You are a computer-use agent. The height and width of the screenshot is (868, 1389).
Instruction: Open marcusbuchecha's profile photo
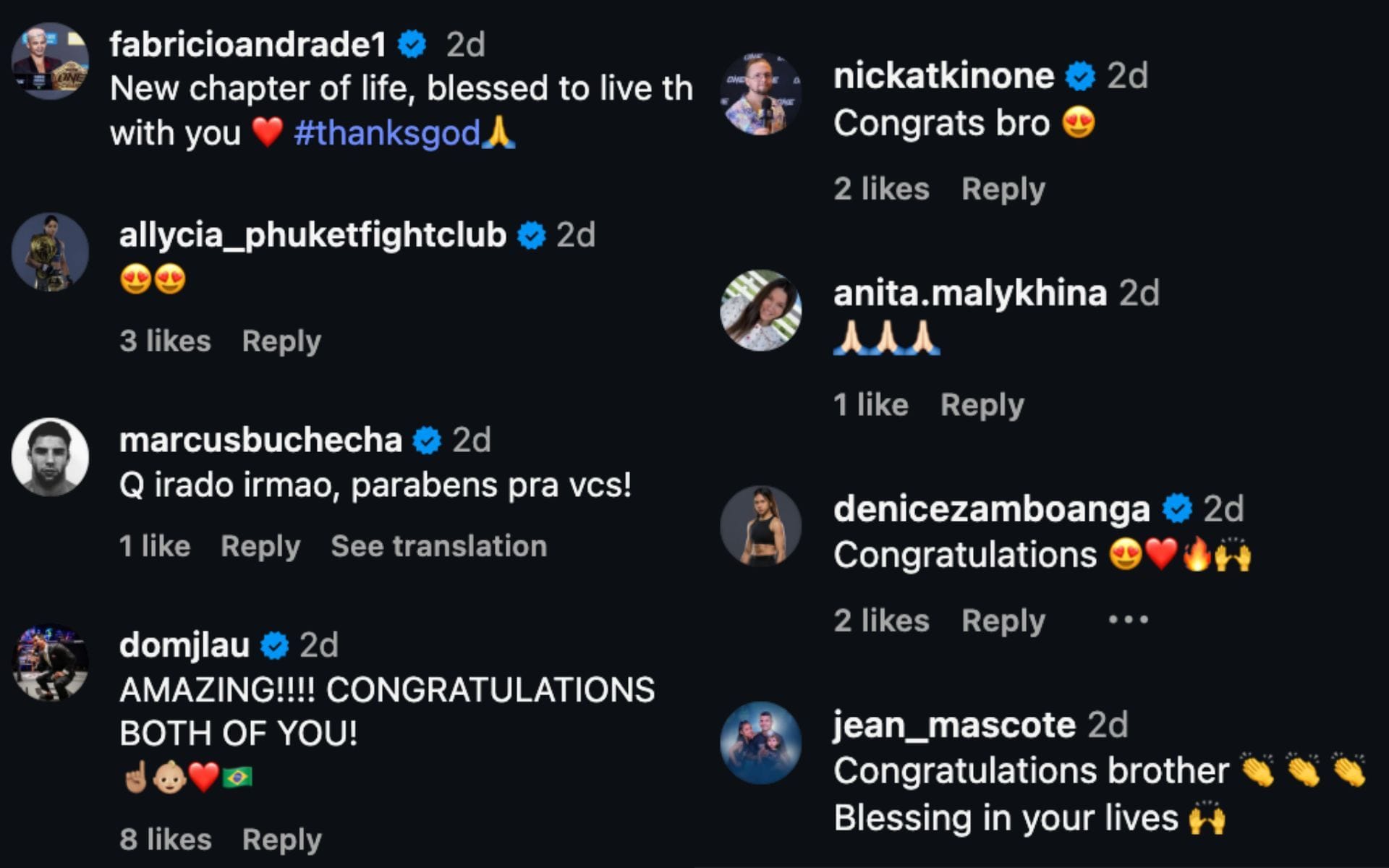[50, 456]
